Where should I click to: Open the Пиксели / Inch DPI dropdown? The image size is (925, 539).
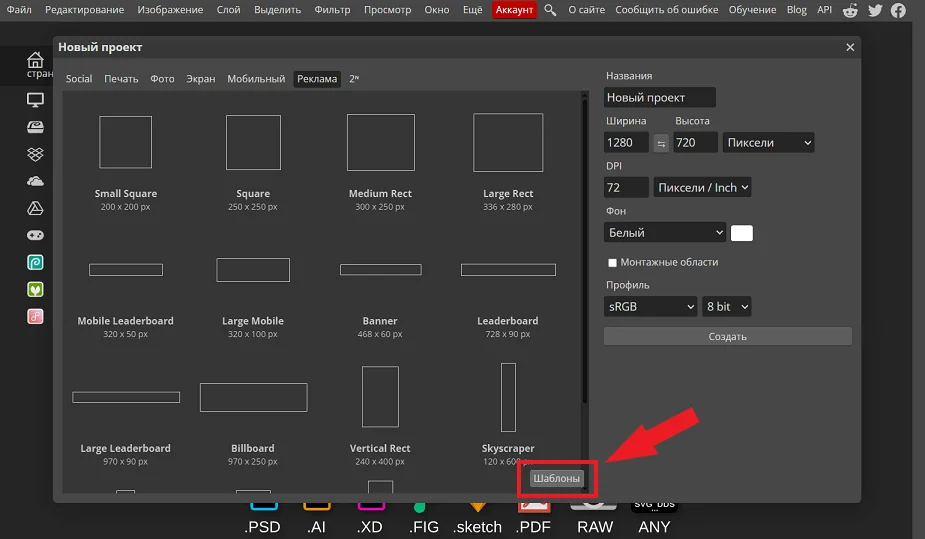[x=702, y=187]
